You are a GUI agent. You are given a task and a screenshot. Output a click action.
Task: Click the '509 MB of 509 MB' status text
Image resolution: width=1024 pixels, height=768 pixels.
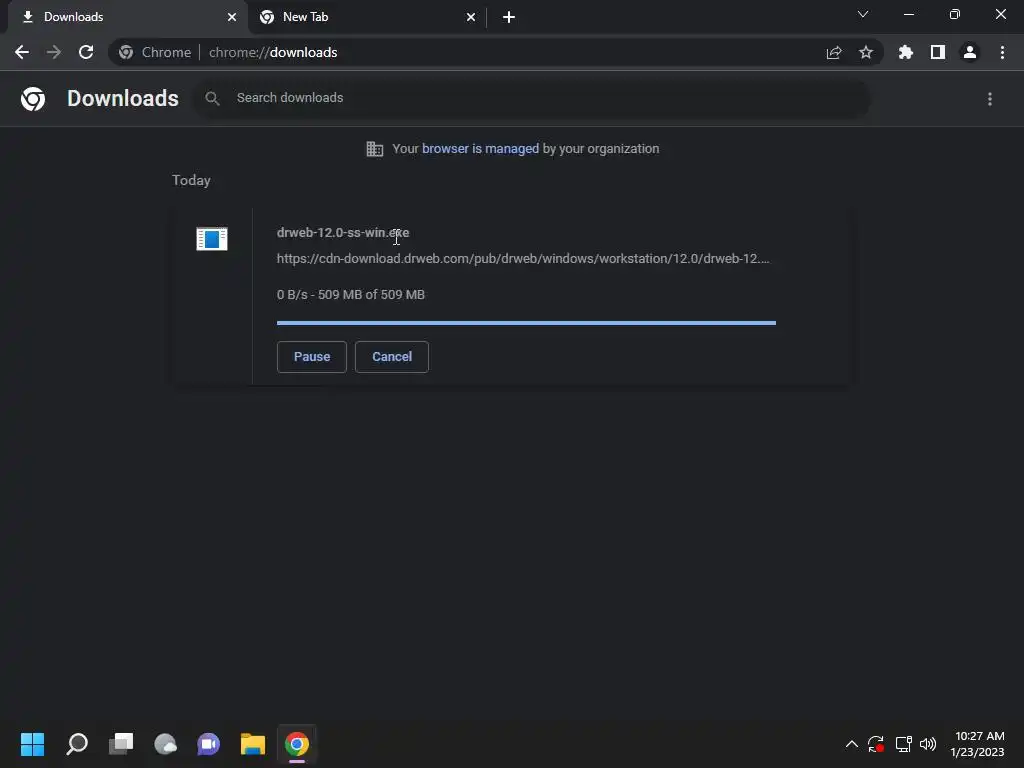[372, 295]
